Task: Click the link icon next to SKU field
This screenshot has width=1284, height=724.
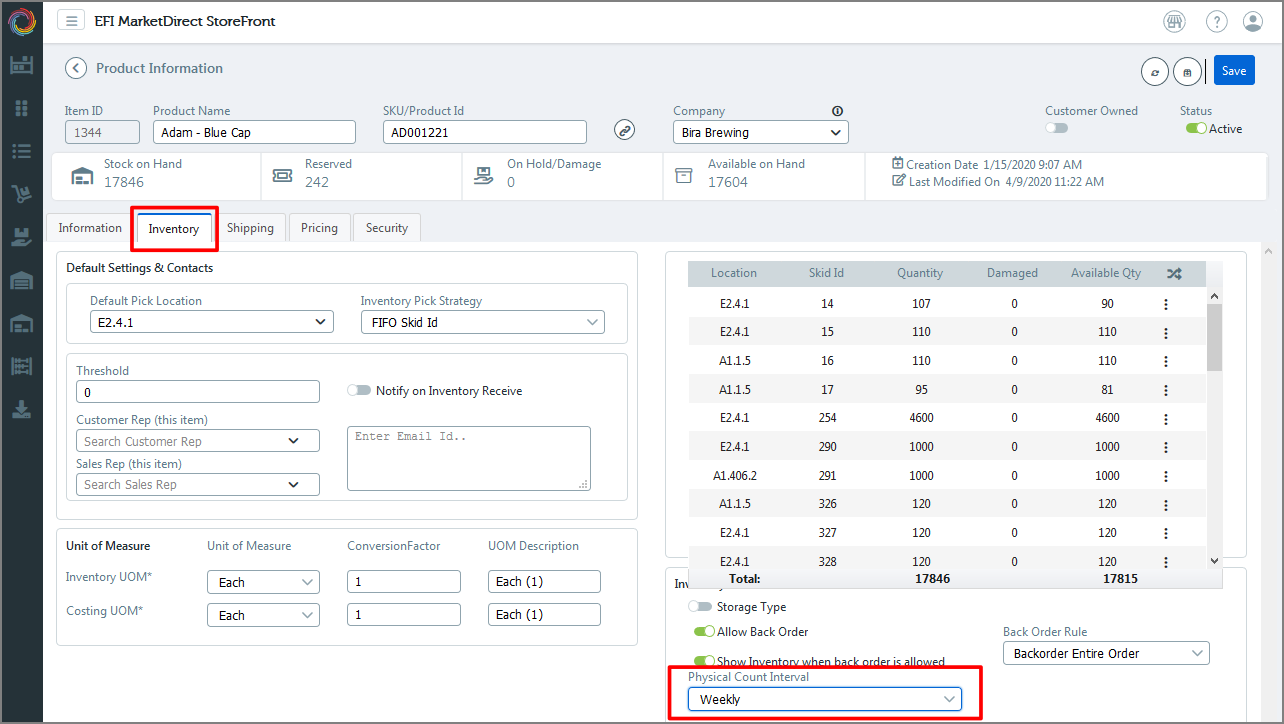Action: tap(624, 130)
